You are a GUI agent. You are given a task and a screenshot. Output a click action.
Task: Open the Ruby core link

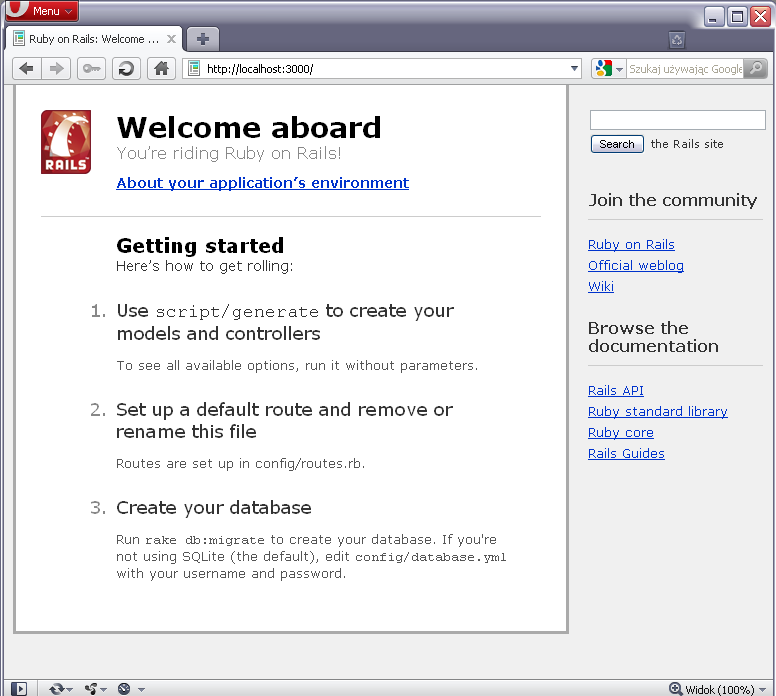(x=621, y=433)
